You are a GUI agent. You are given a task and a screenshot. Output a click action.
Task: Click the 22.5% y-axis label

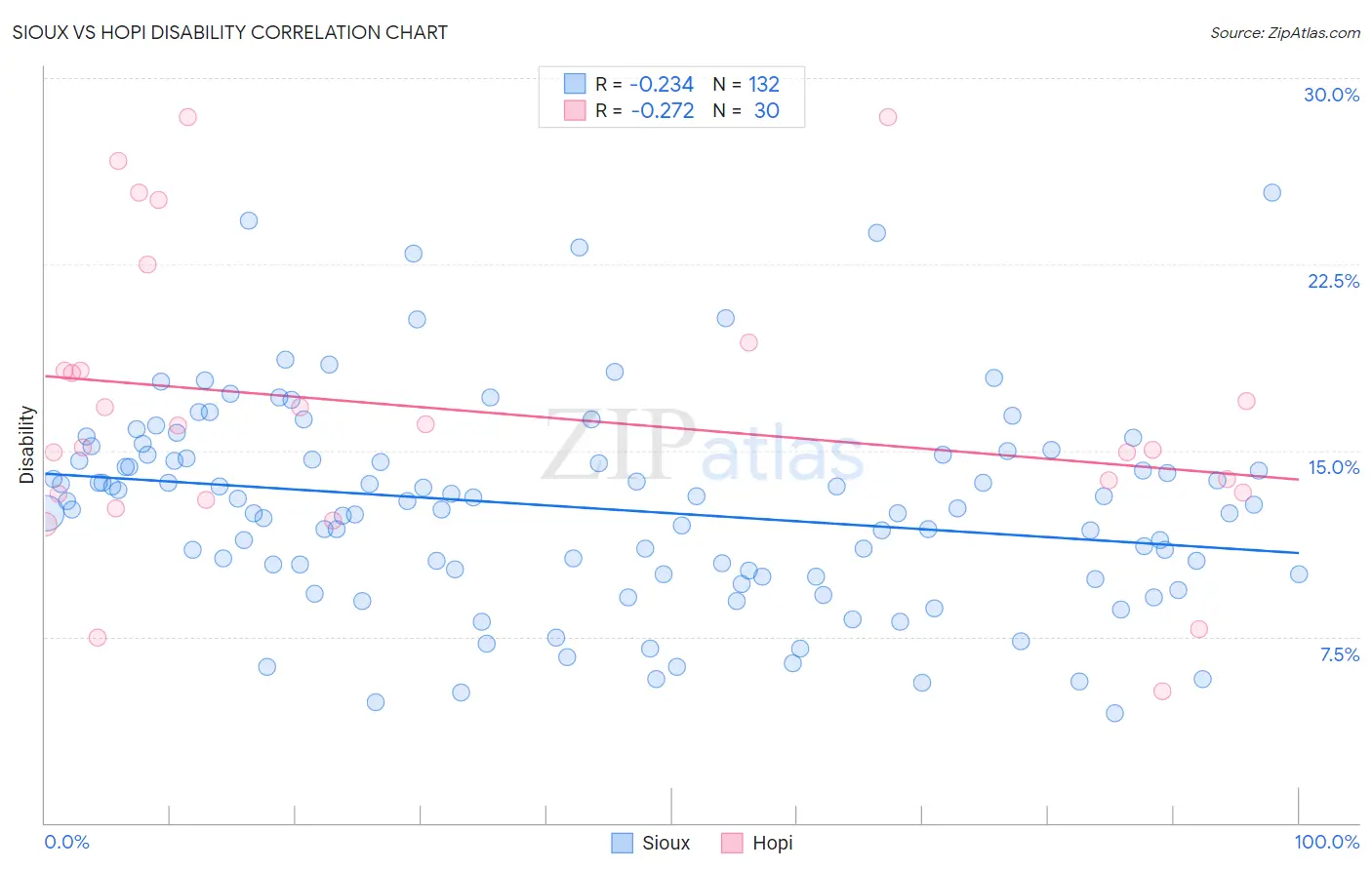point(1333,281)
